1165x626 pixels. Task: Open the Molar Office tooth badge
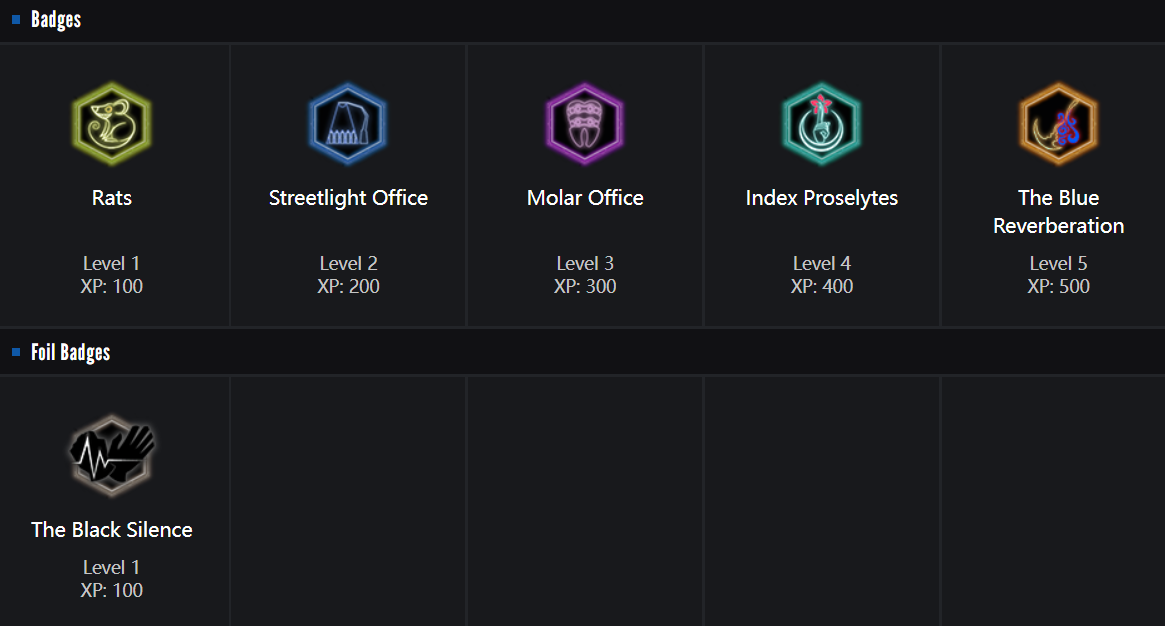tap(585, 124)
